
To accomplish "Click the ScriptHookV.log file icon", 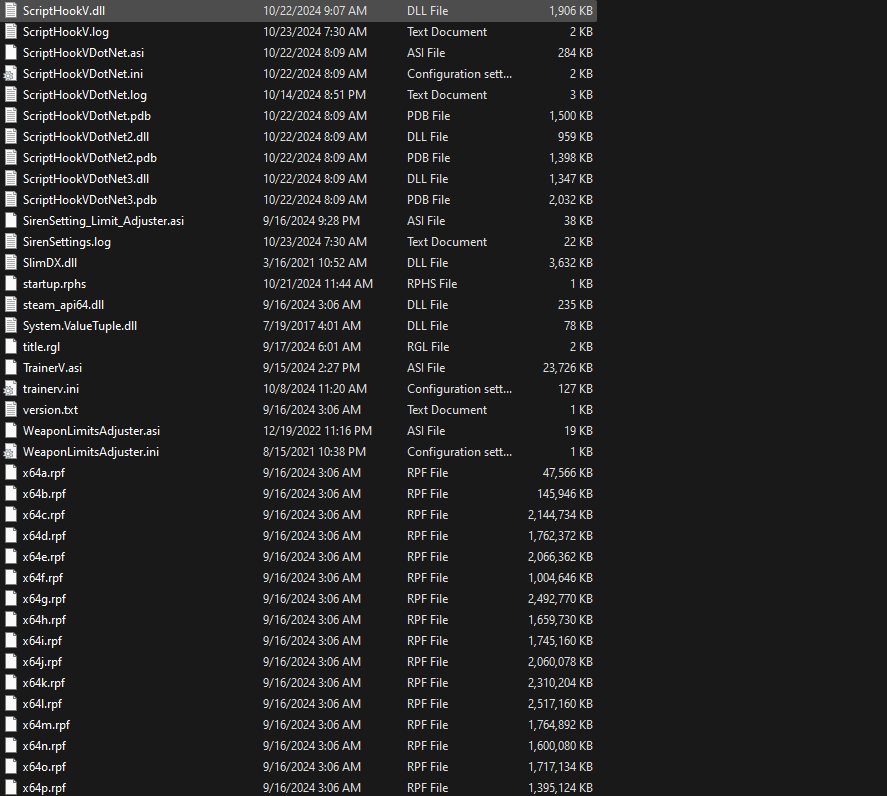I will pos(11,32).
